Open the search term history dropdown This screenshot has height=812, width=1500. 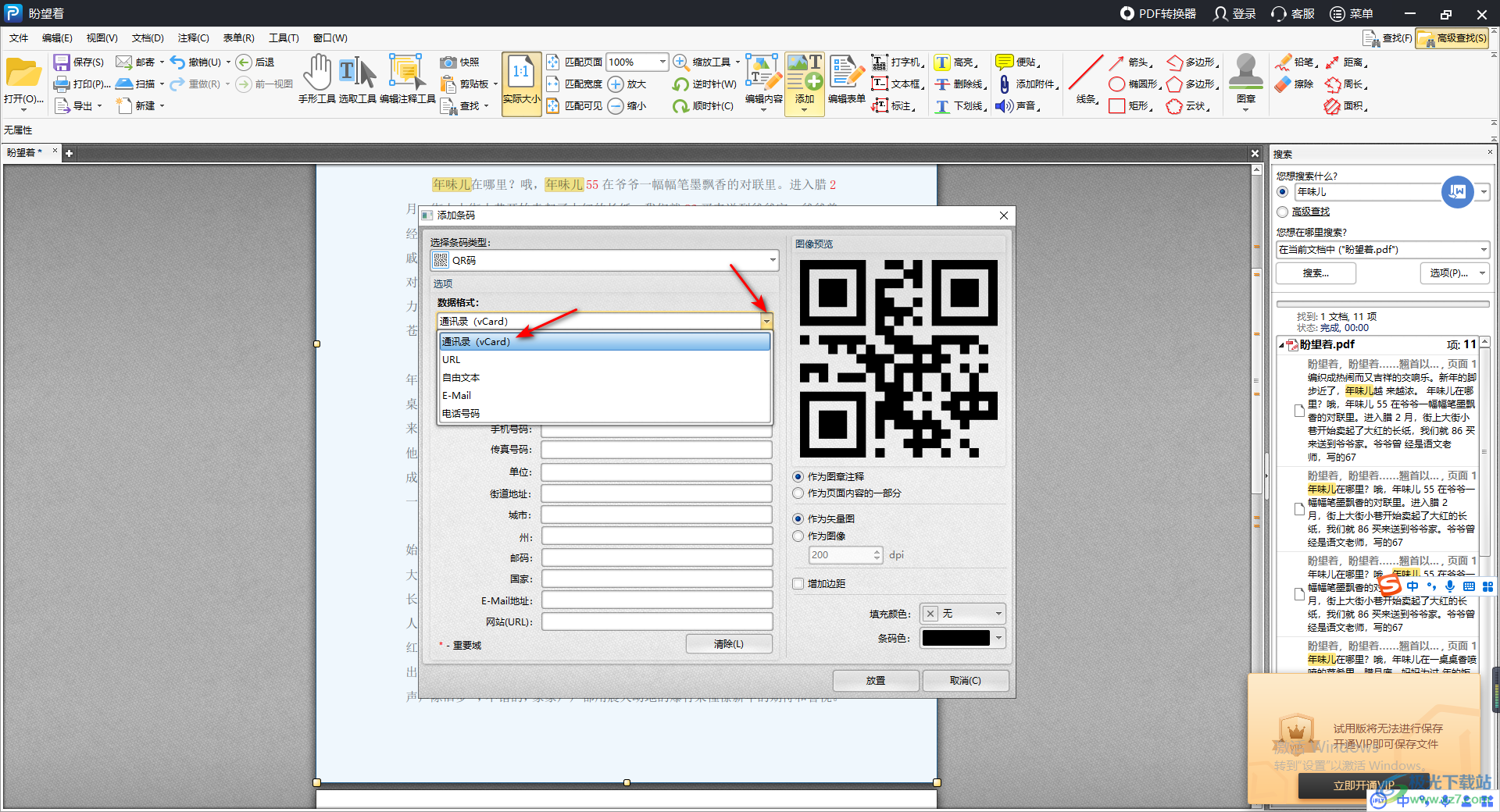point(1484,191)
